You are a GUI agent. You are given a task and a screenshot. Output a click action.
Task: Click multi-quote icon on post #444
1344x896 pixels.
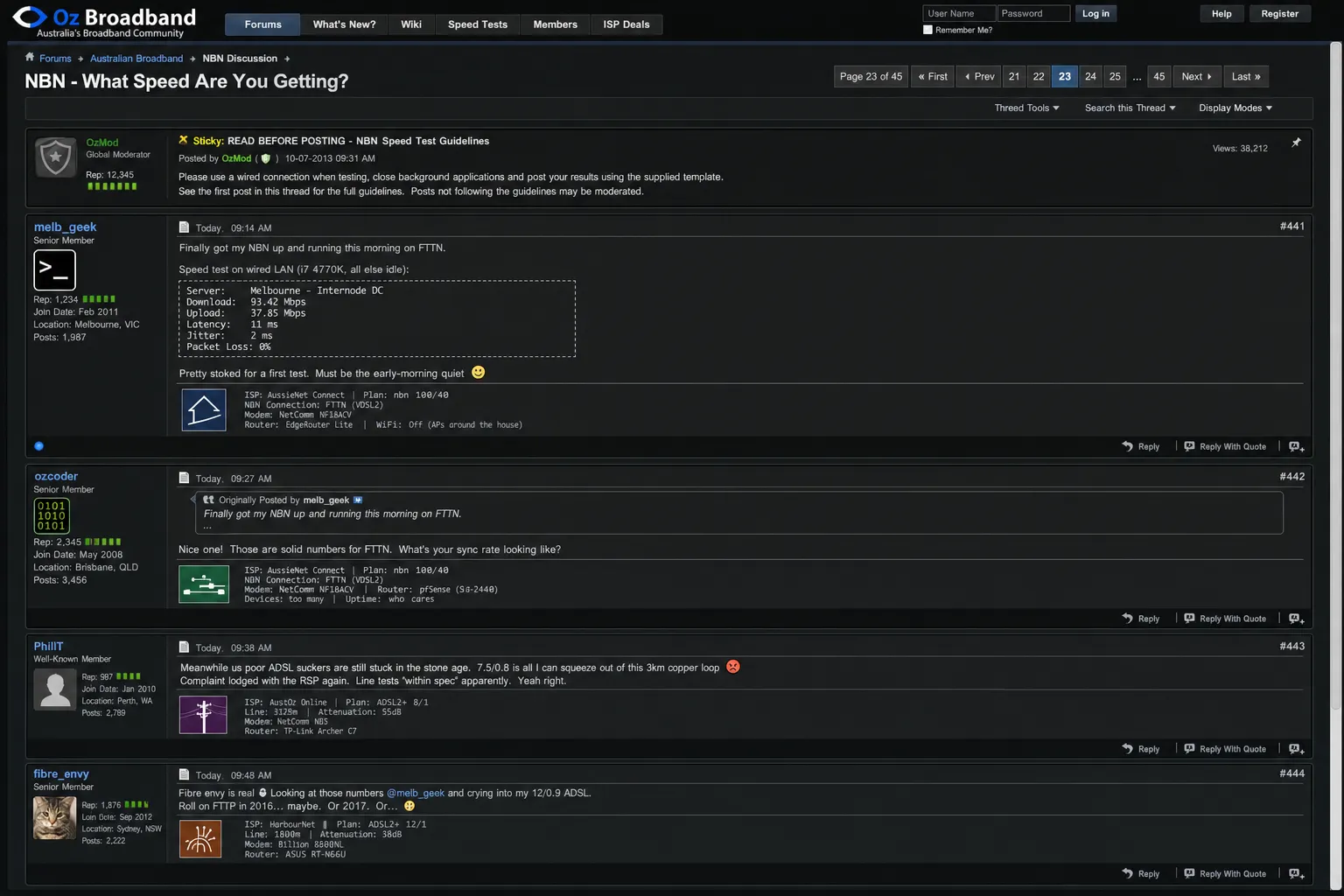[1296, 874]
